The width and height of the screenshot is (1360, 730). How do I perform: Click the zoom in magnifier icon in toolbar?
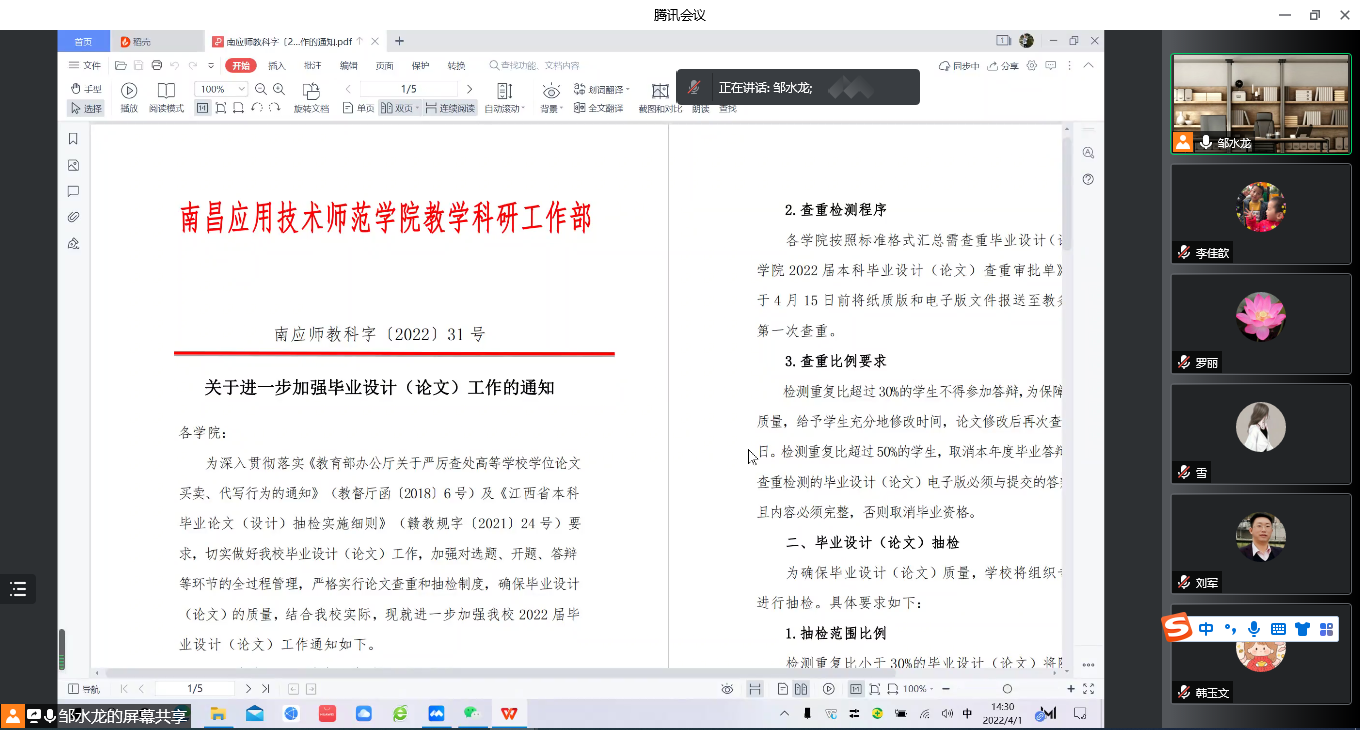(x=280, y=89)
